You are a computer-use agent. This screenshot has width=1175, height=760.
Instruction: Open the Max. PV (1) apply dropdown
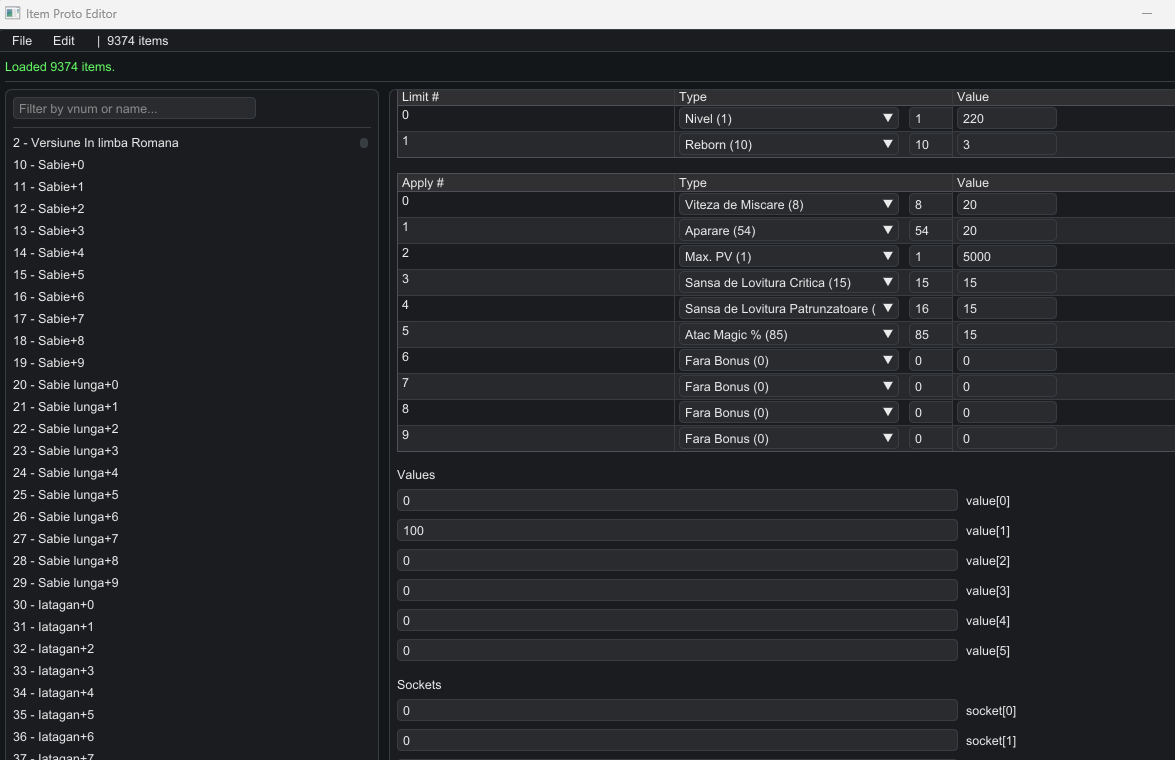(789, 256)
